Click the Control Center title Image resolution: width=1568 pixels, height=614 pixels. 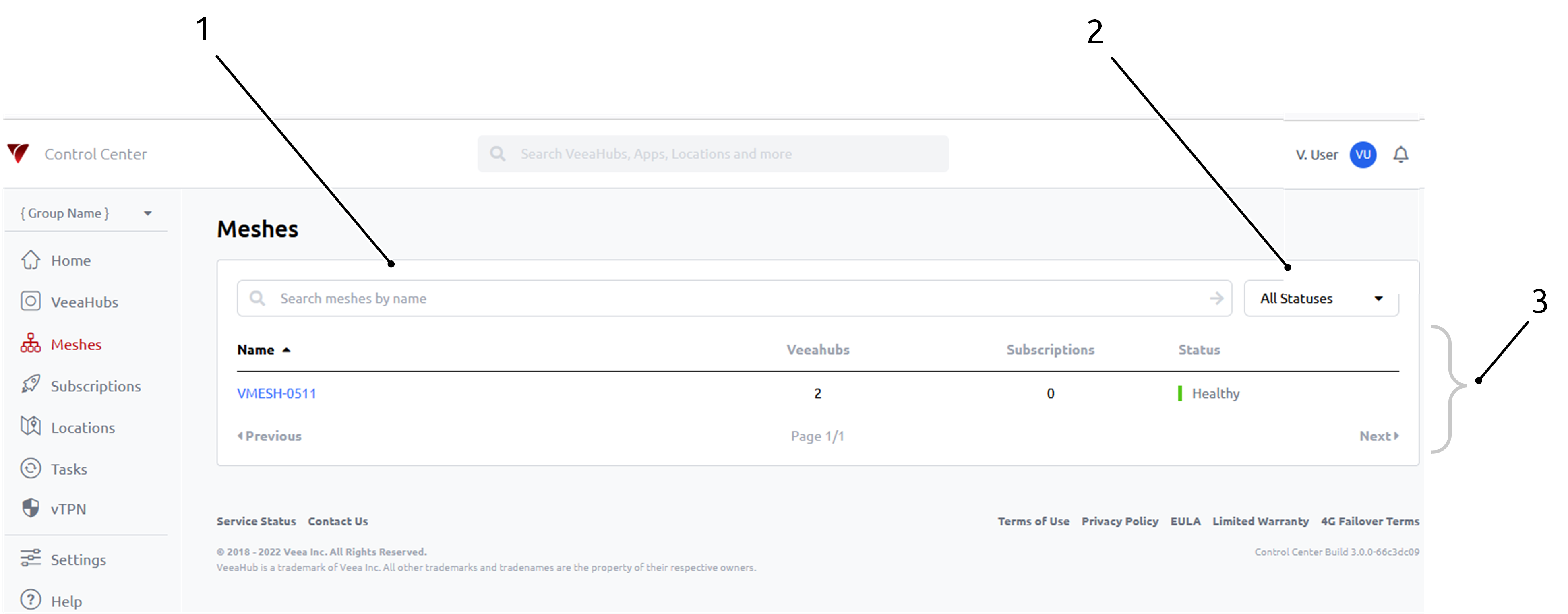pyautogui.click(x=95, y=154)
